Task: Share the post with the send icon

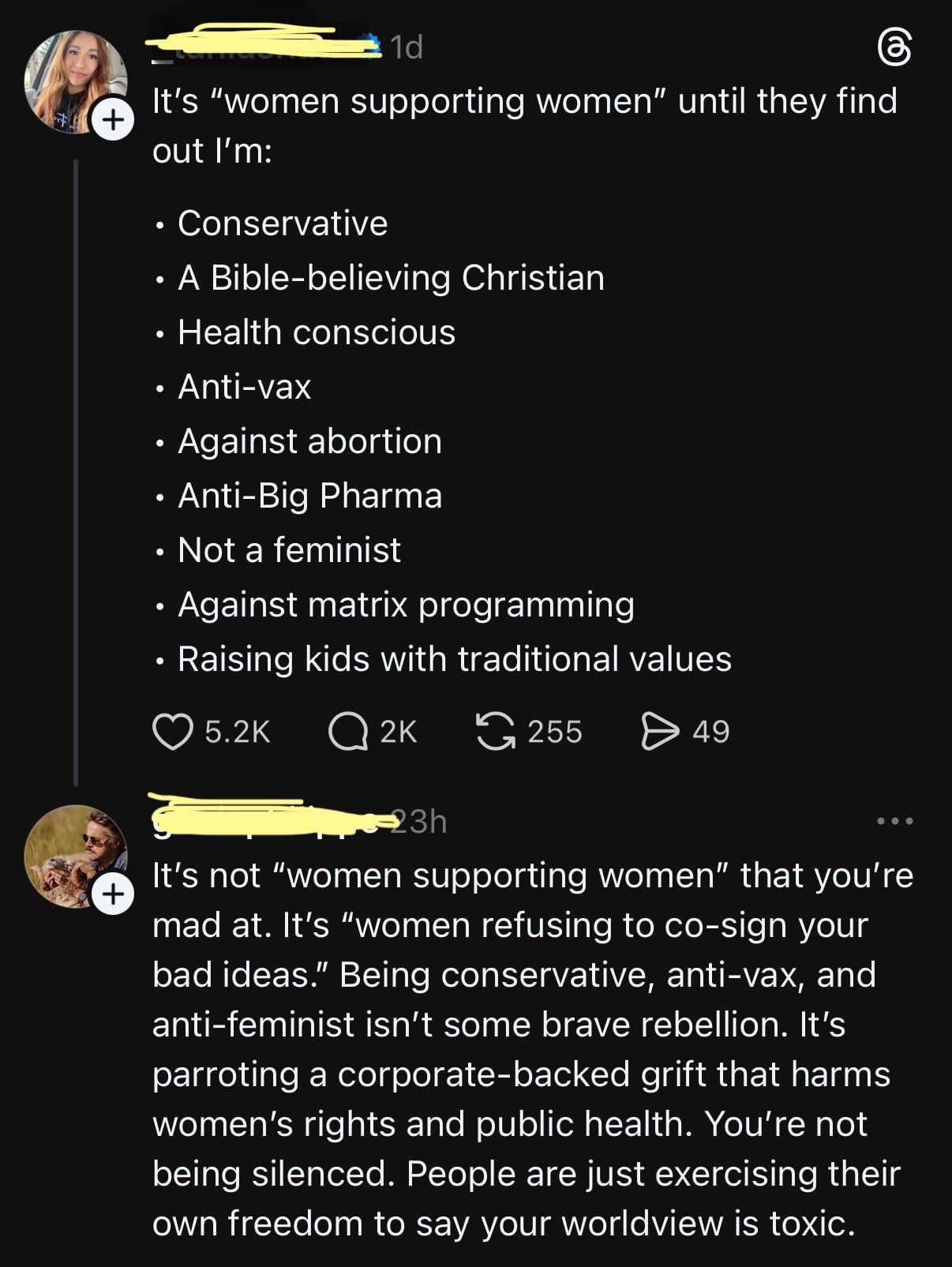Action: (660, 731)
